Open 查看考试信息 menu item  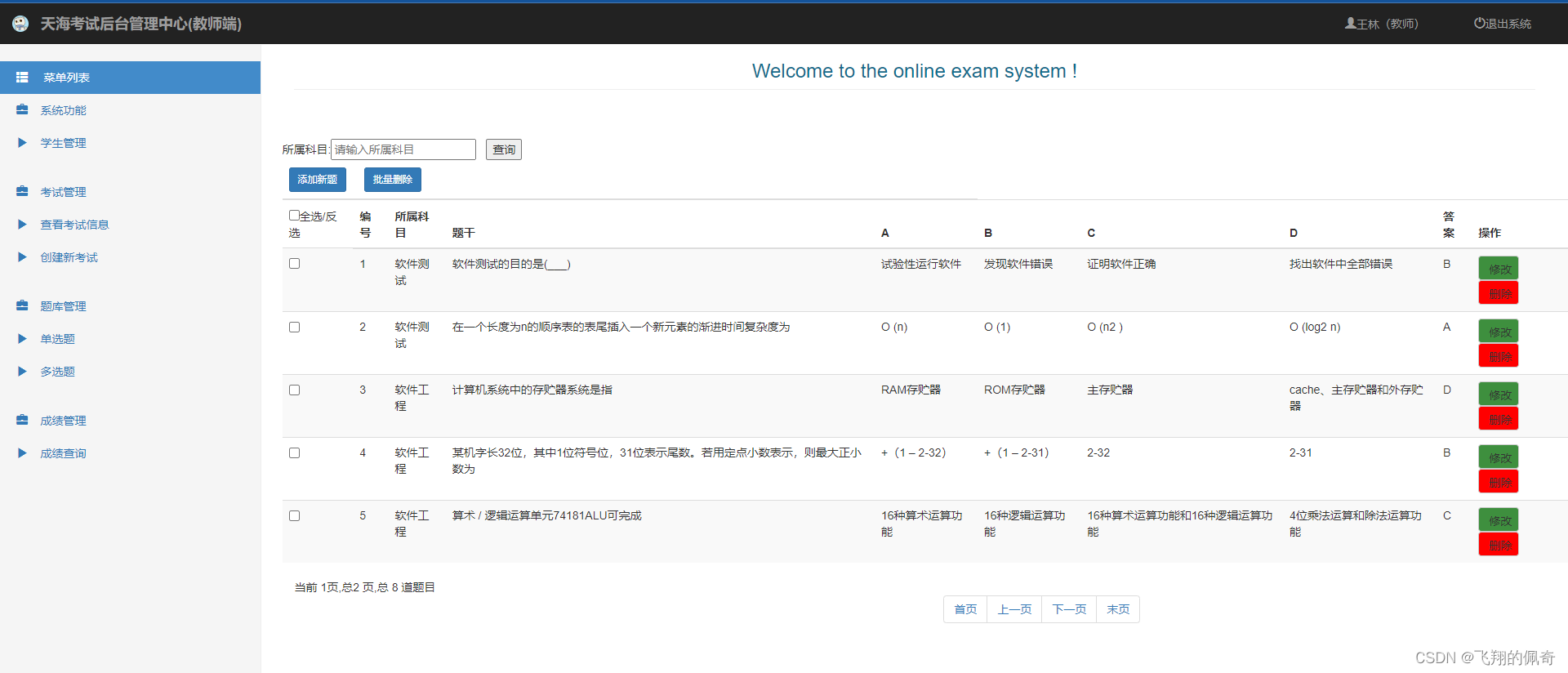click(x=74, y=225)
